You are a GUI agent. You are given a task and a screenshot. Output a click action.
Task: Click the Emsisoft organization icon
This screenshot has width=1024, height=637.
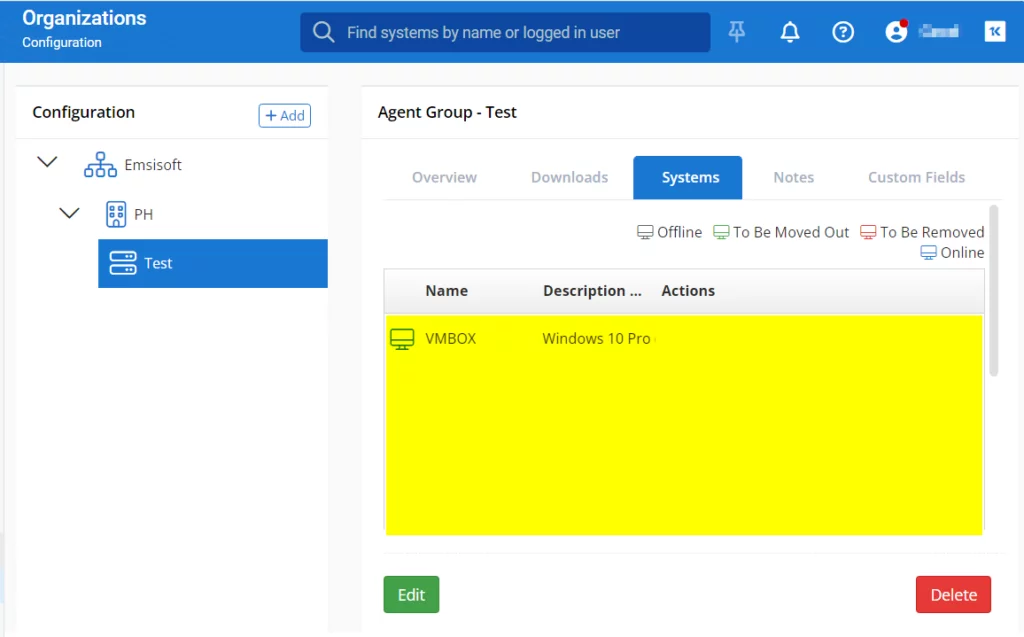100,165
